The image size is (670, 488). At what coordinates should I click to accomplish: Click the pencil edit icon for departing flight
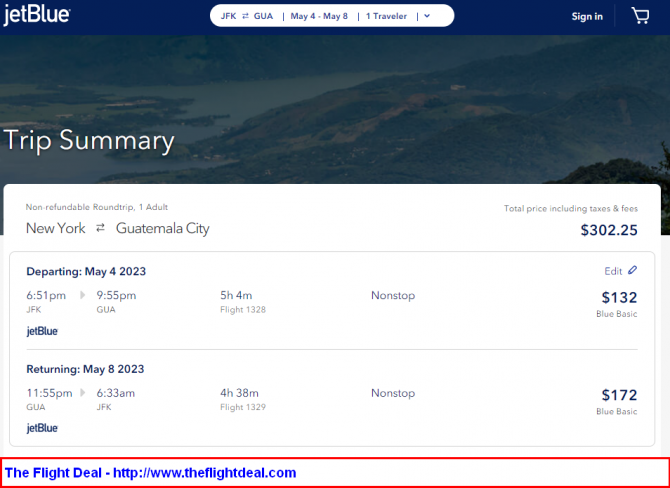pyautogui.click(x=632, y=270)
